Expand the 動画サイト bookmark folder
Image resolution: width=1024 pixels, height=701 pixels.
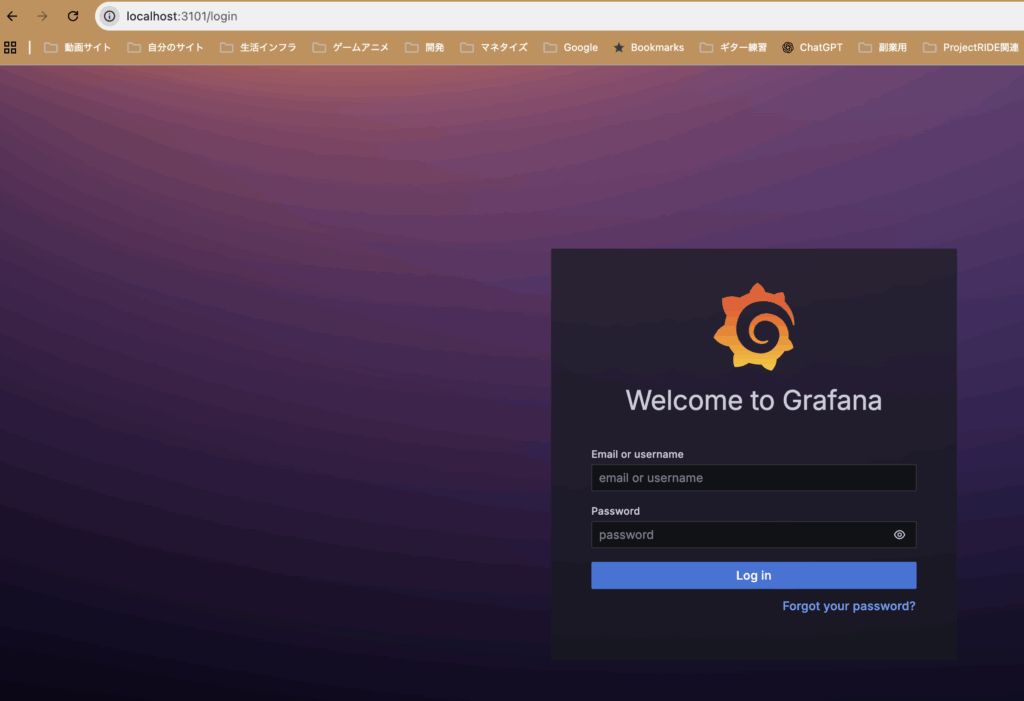[x=78, y=47]
